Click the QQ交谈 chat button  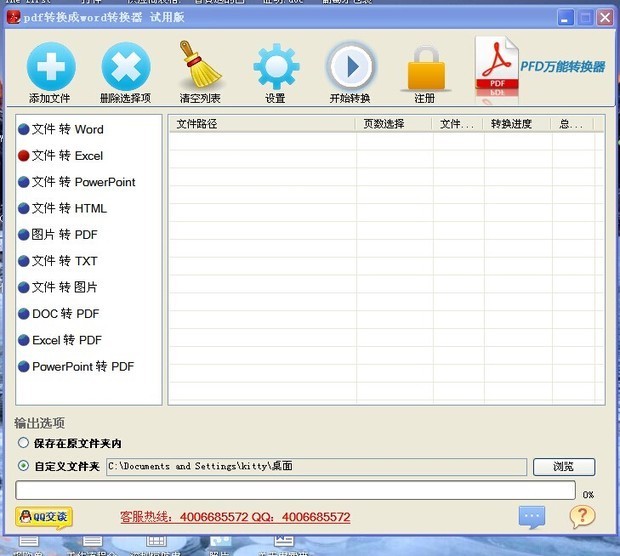point(44,517)
